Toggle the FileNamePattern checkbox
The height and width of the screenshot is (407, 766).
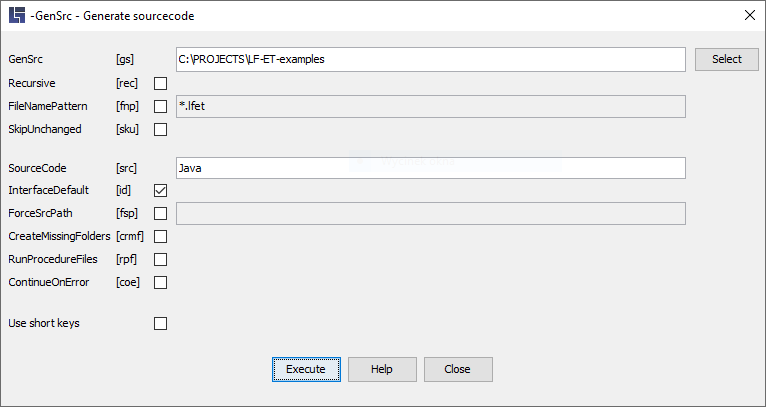160,107
